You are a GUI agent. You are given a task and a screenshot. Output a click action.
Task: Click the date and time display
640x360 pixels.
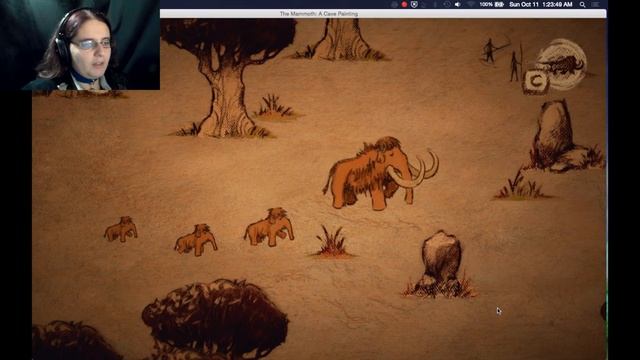pyautogui.click(x=540, y=4)
